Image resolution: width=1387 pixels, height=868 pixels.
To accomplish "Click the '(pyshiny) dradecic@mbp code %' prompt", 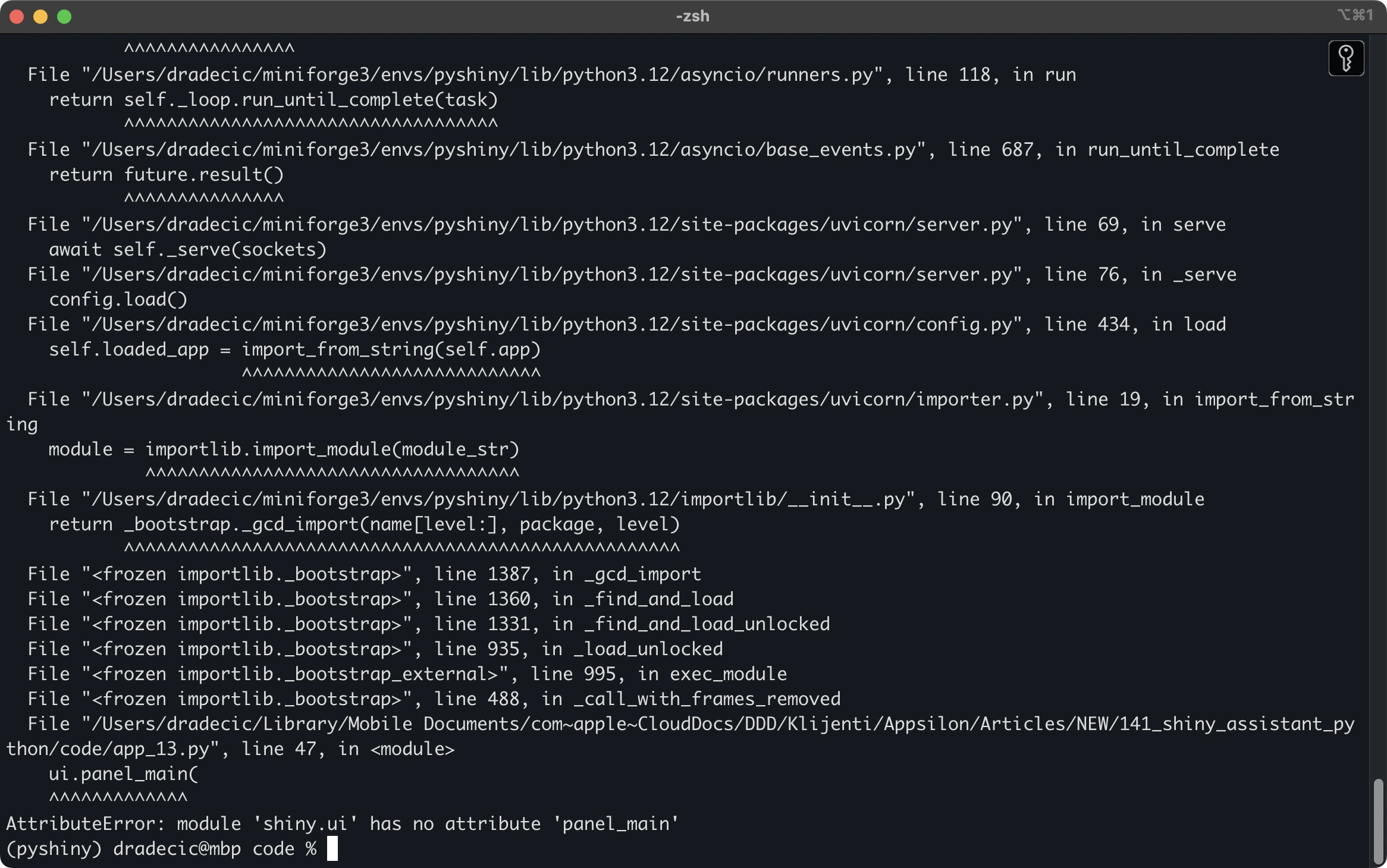I will point(161,848).
